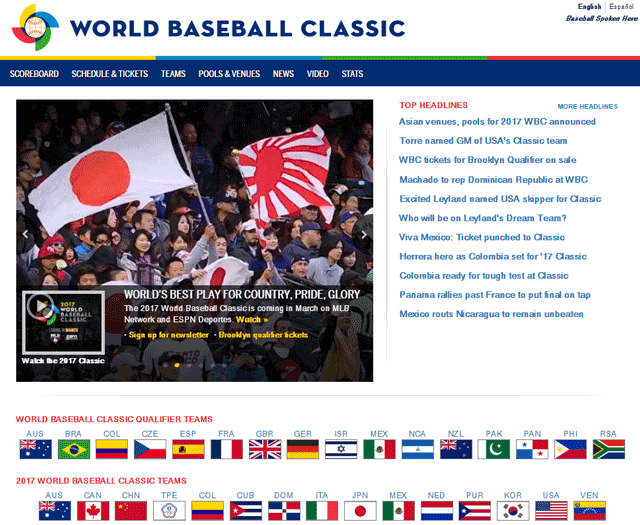Viewport: 640px width, 525px height.
Task: Select the Cuba flag under CUB
Action: click(x=246, y=511)
